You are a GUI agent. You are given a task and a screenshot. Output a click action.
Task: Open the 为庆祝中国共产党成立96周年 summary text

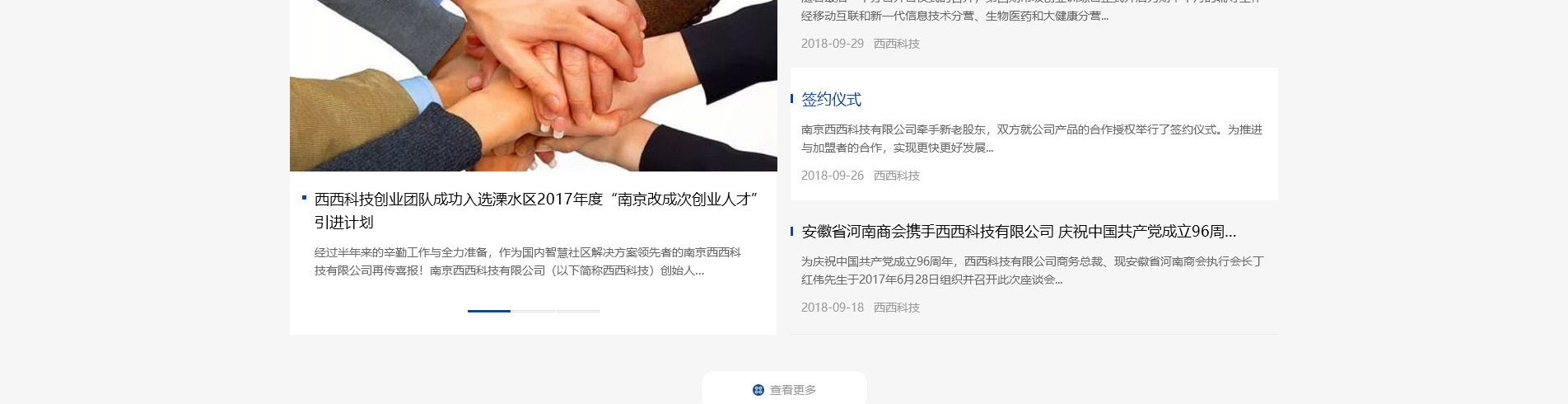[1033, 270]
